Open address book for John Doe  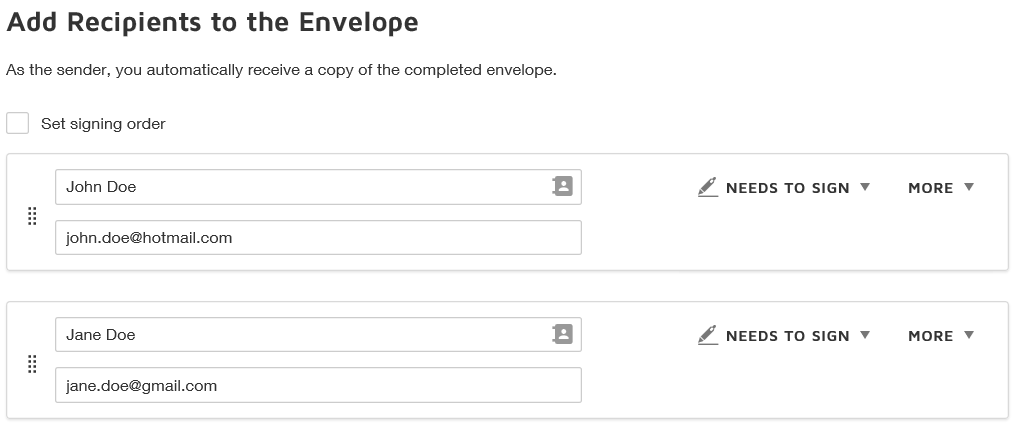[x=562, y=186]
